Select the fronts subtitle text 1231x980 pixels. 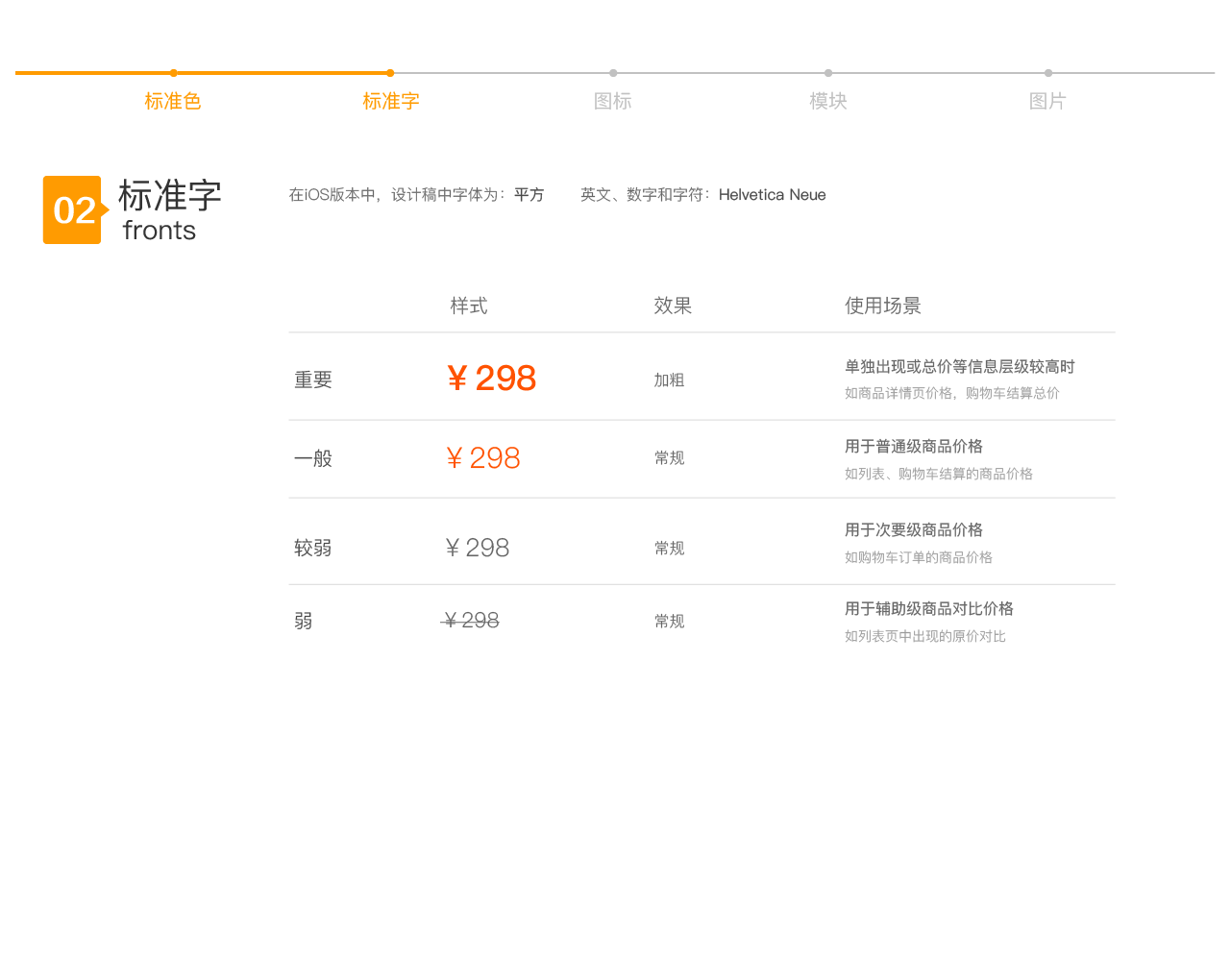click(160, 231)
